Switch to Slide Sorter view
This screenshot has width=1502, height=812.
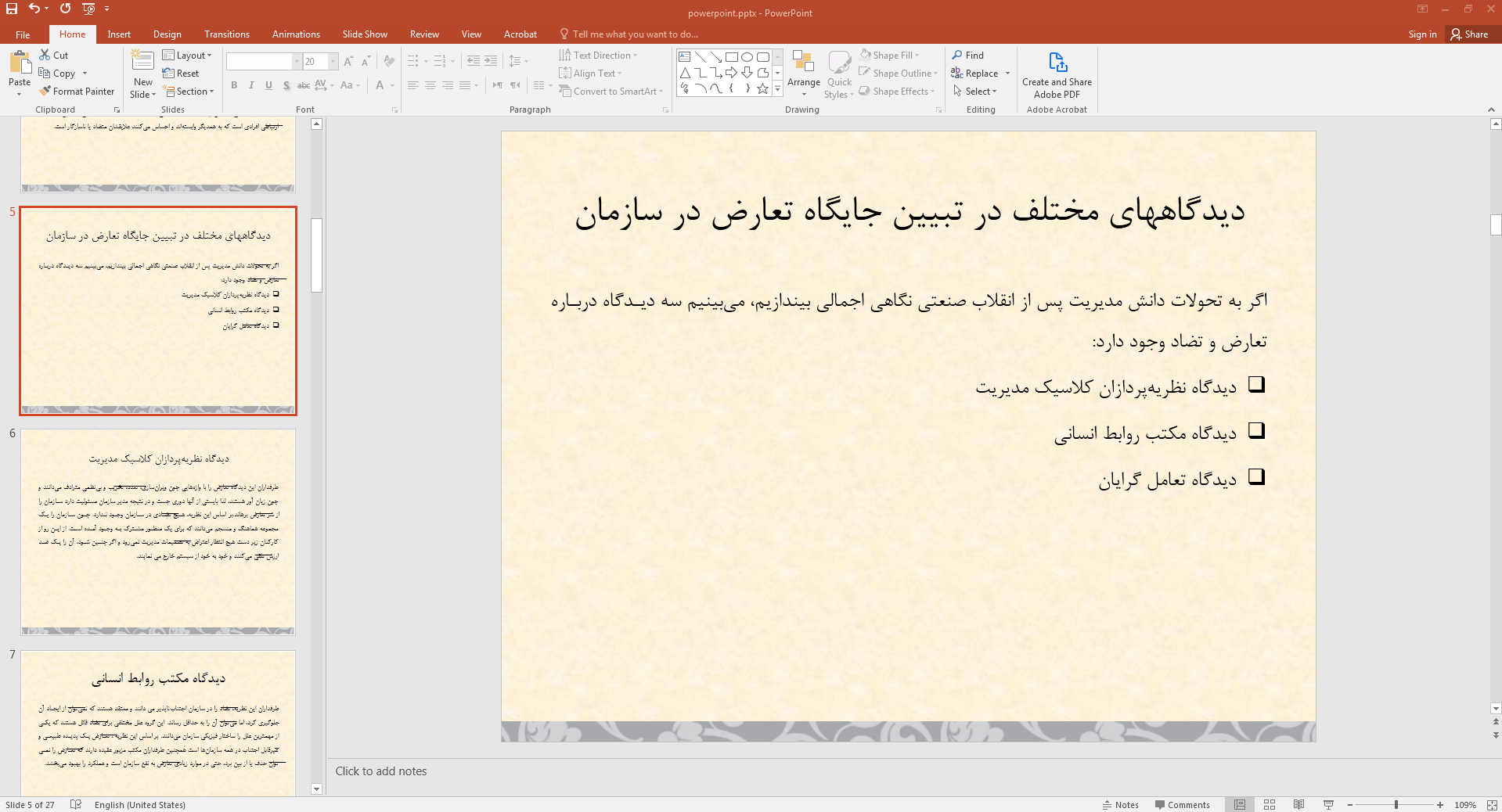[1270, 805]
